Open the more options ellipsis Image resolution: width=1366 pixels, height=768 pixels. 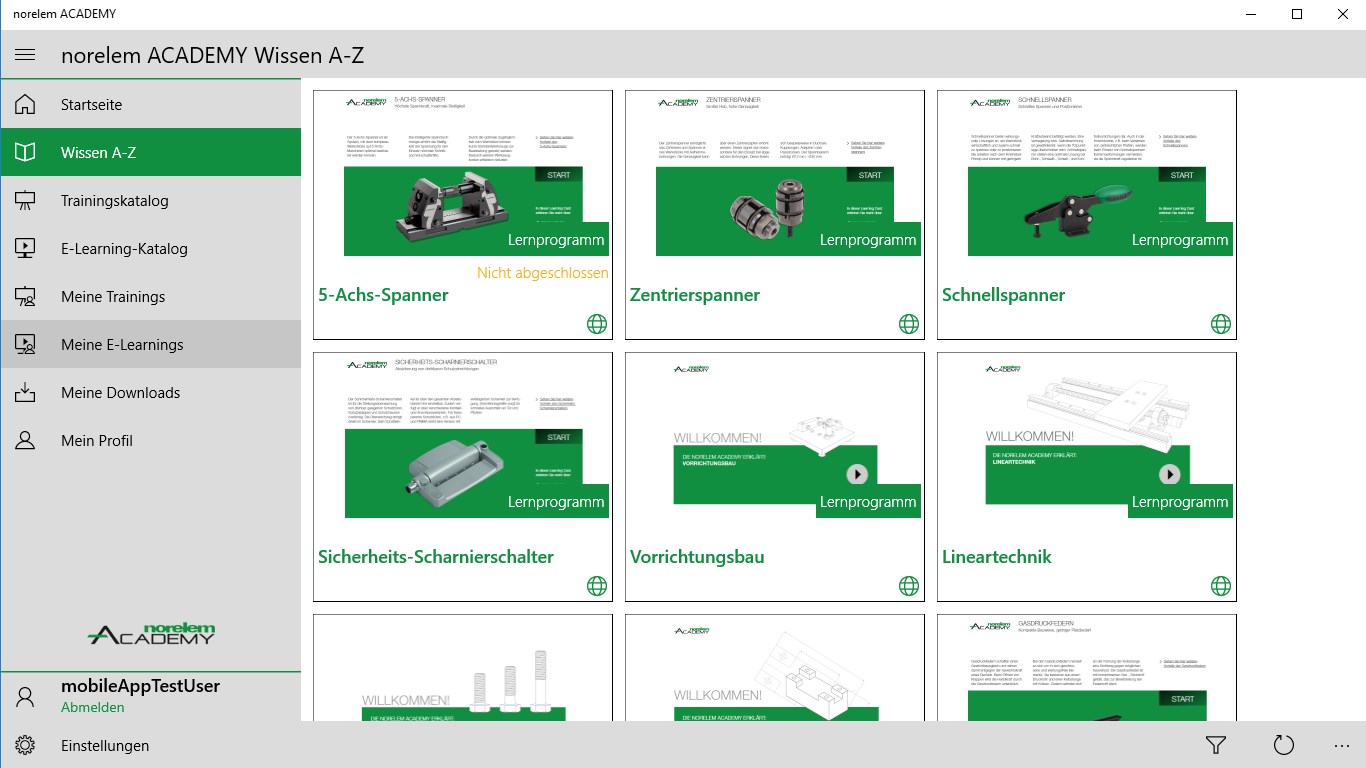[x=1342, y=745]
